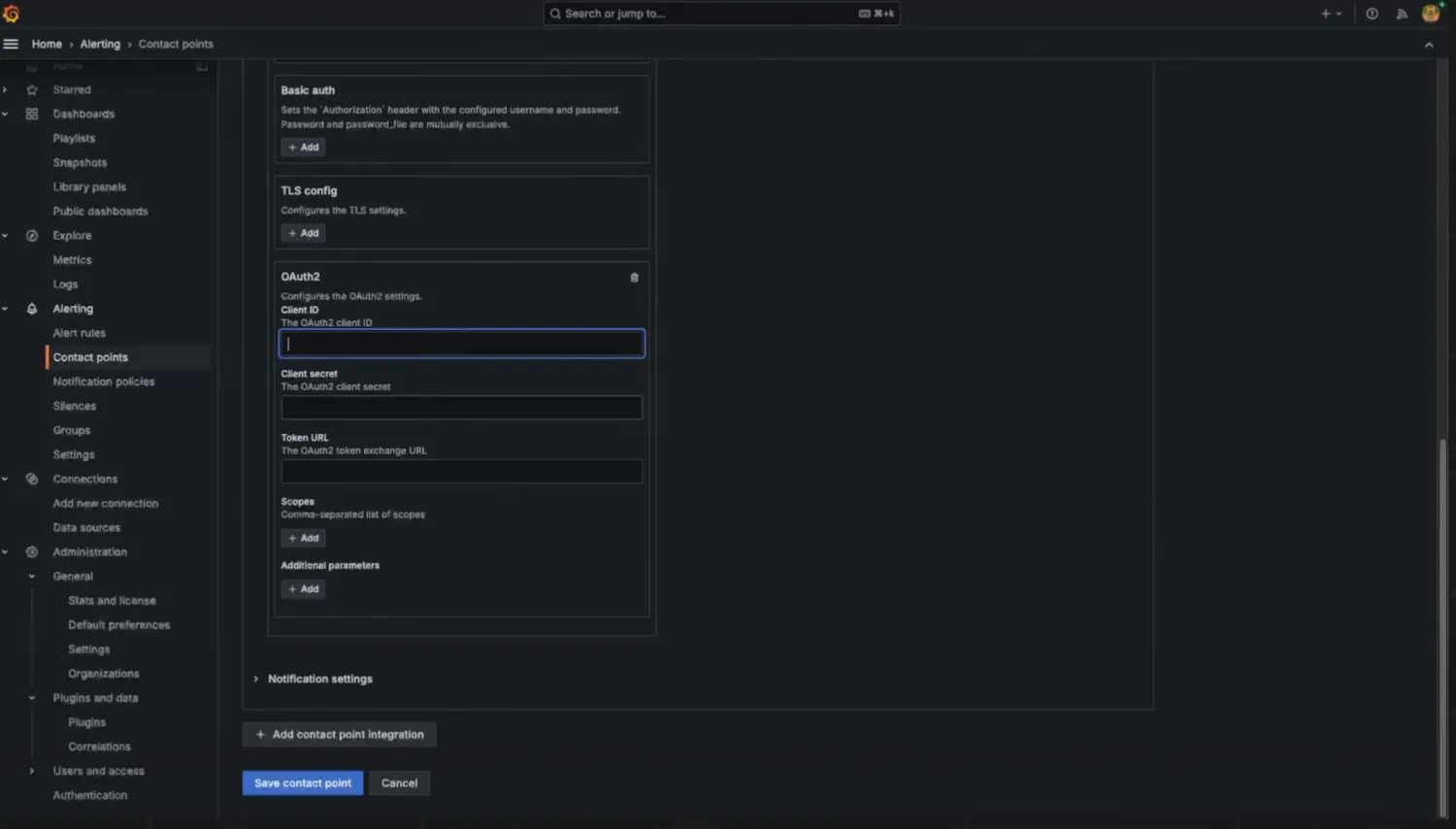1456x829 pixels.
Task: Click the Grafana logo icon
Action: pos(11,14)
